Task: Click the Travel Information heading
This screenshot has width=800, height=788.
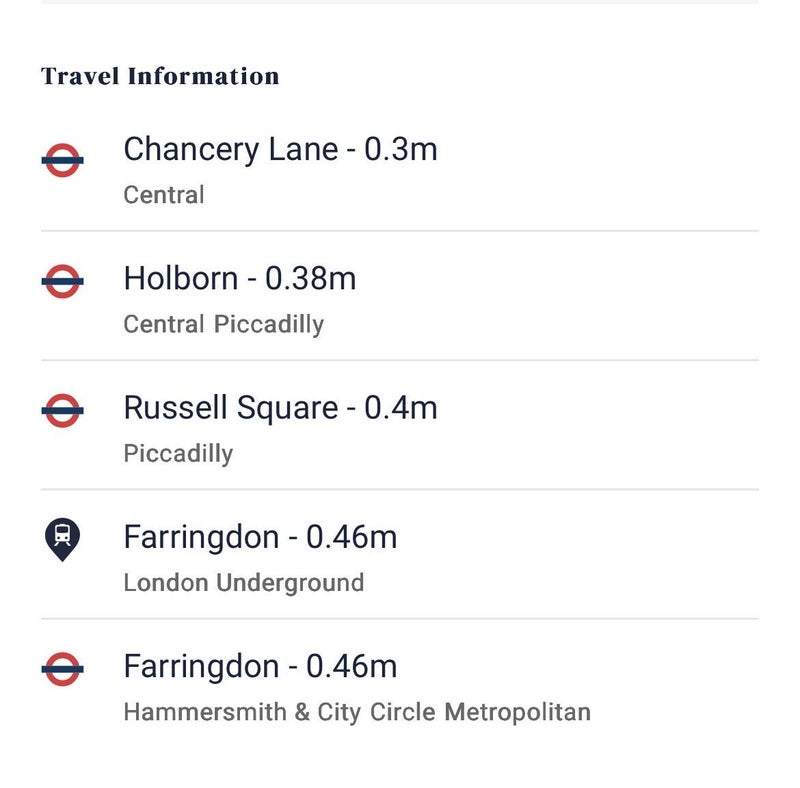Action: 160,76
